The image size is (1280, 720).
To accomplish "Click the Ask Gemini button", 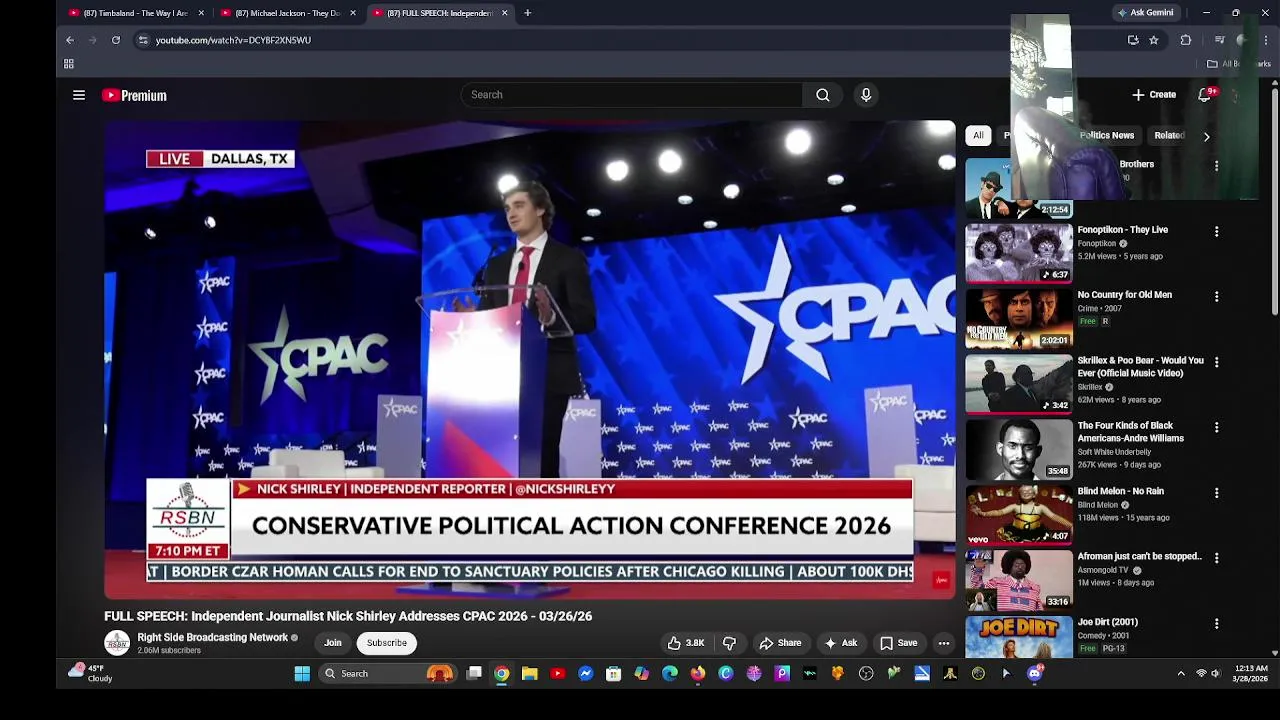I will point(1145,13).
